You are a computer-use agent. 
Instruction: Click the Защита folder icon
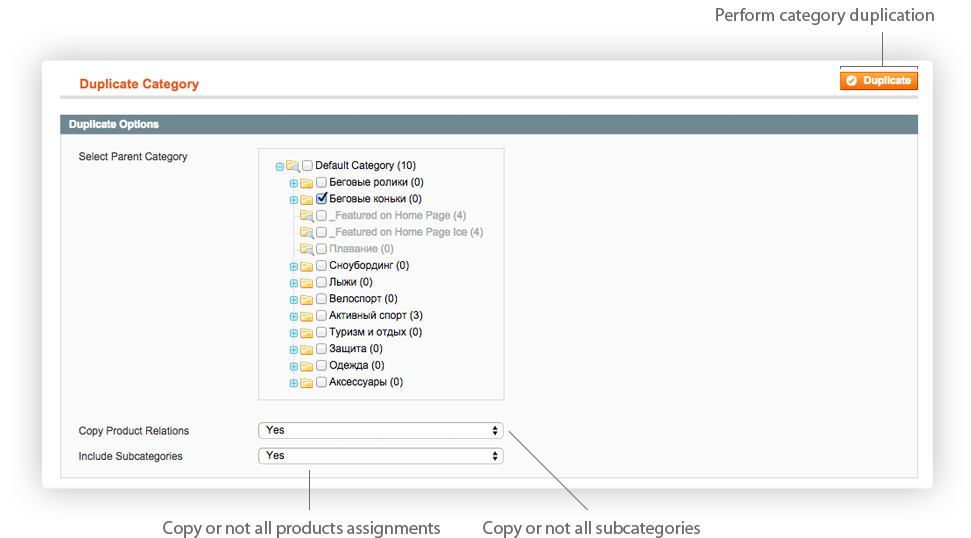point(307,350)
